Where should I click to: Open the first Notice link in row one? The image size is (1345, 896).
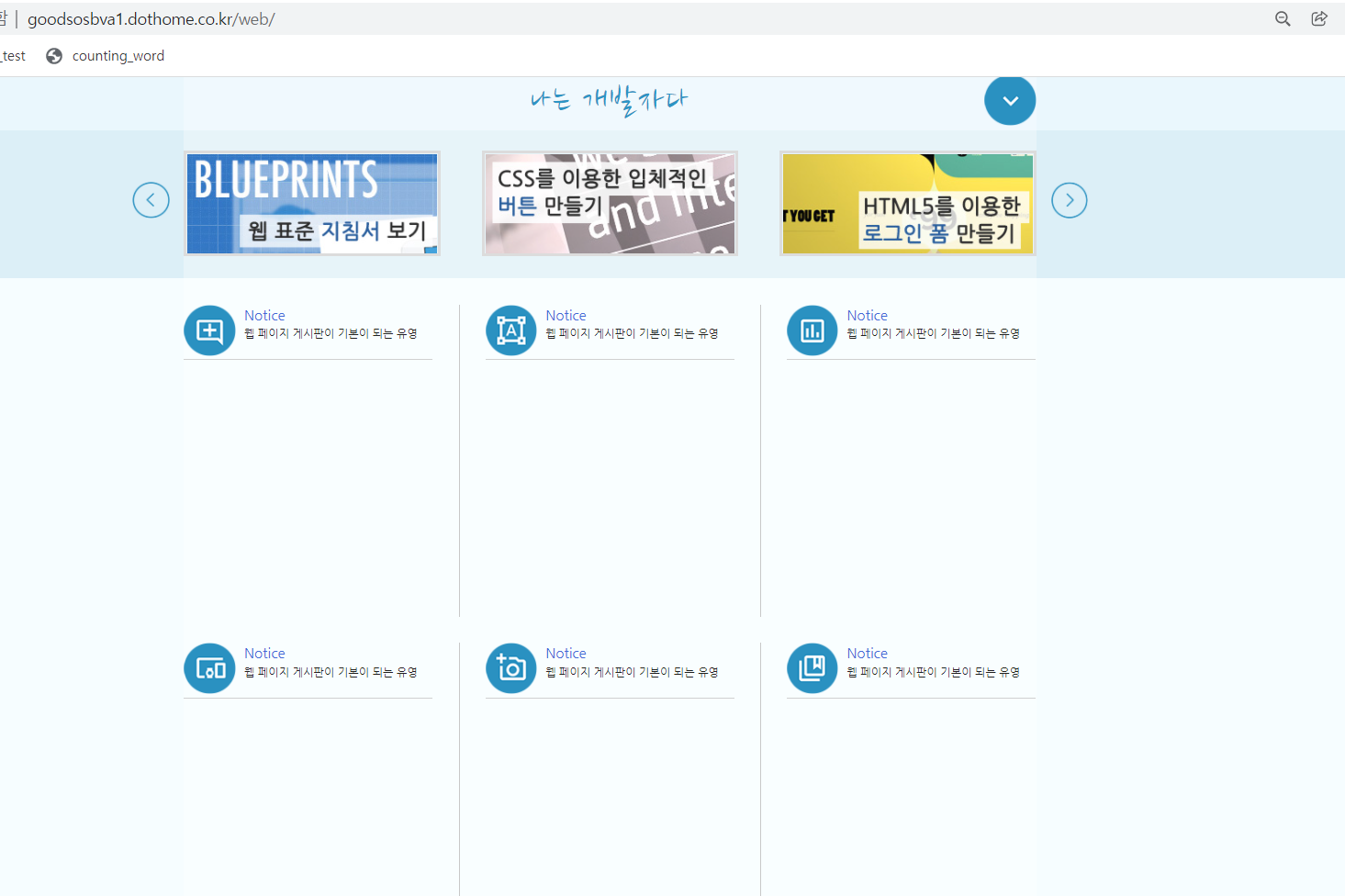click(x=264, y=315)
